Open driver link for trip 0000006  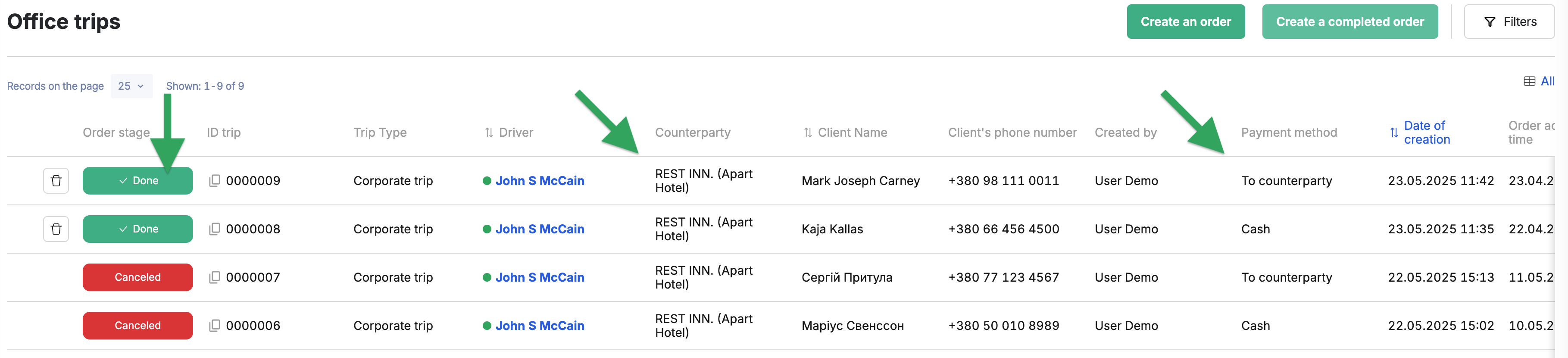pos(539,326)
